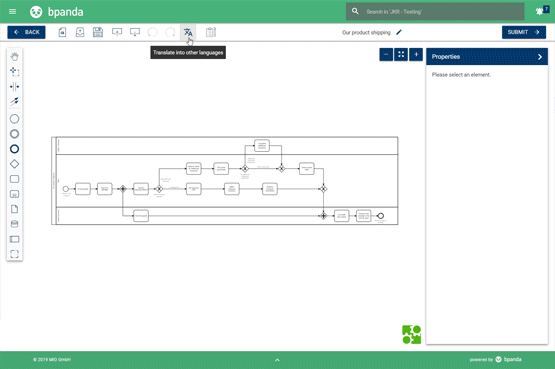This screenshot has height=369, width=555.
Task: Activate the lasso selection tool
Action: 14,71
